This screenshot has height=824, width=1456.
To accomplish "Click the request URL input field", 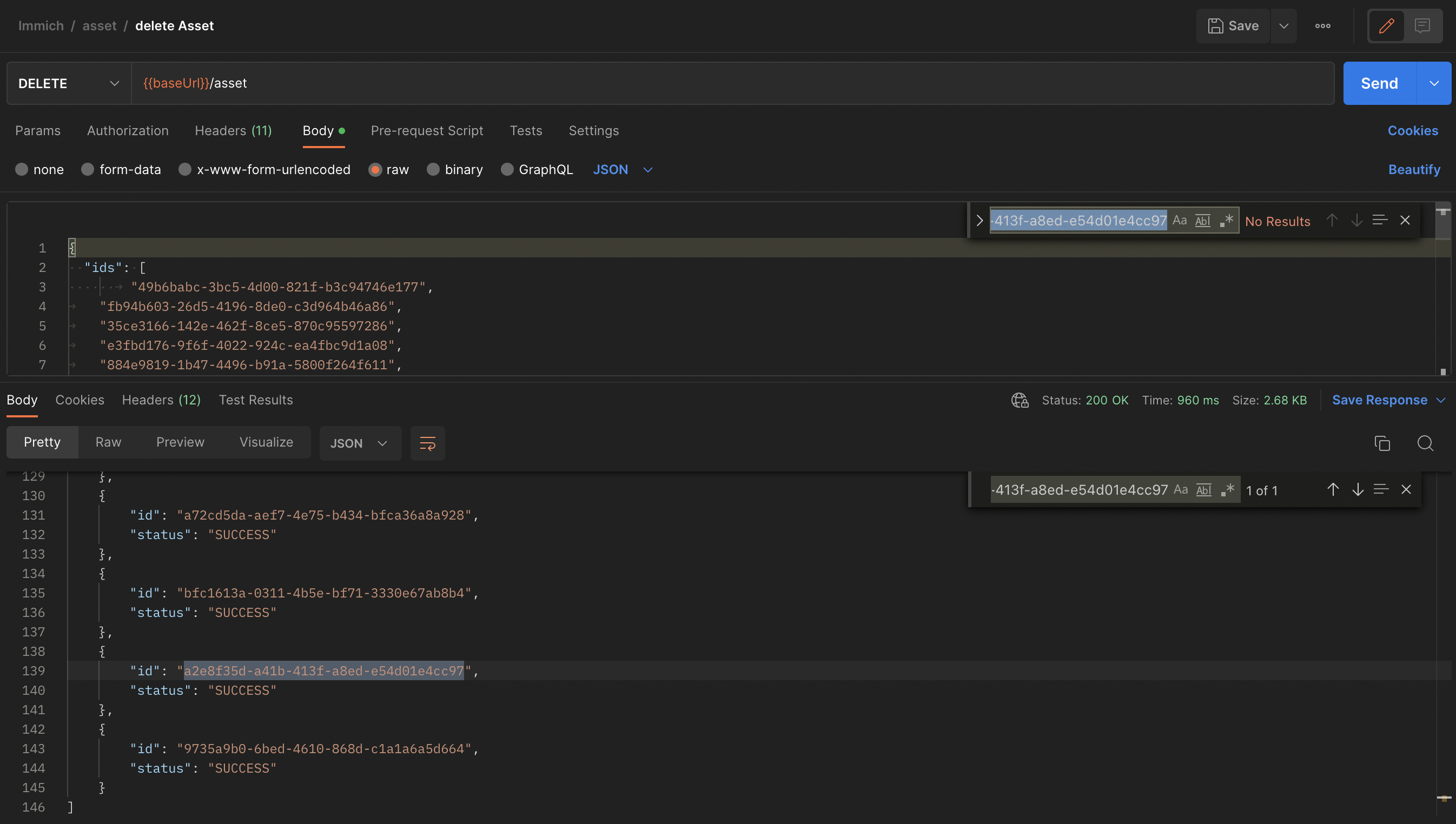I will (x=730, y=83).
